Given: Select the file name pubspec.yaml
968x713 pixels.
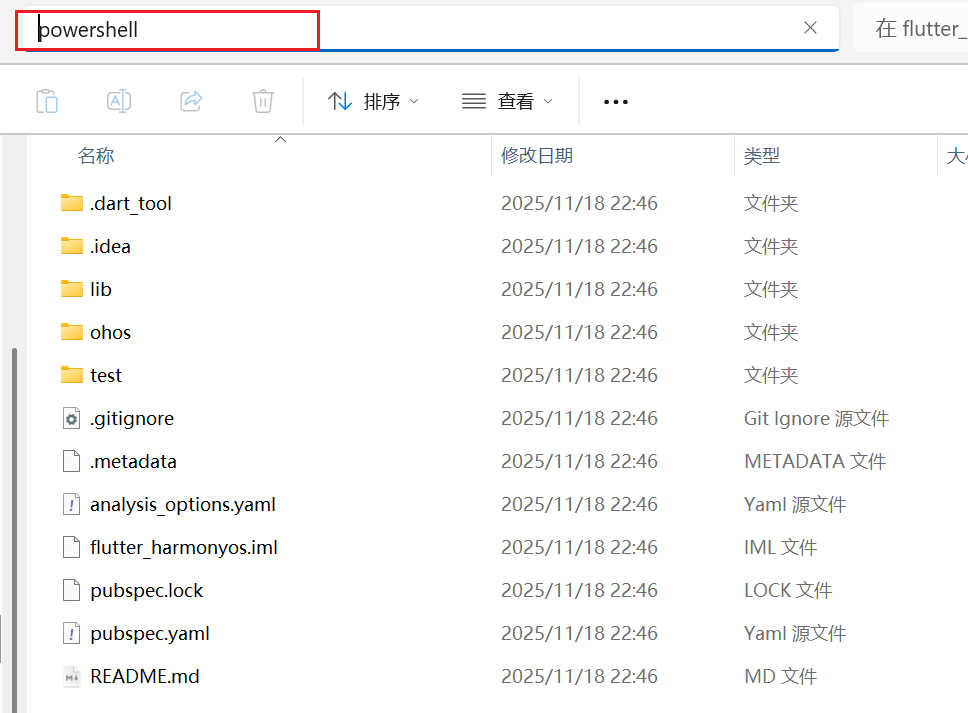Looking at the screenshot, I should pos(150,634).
